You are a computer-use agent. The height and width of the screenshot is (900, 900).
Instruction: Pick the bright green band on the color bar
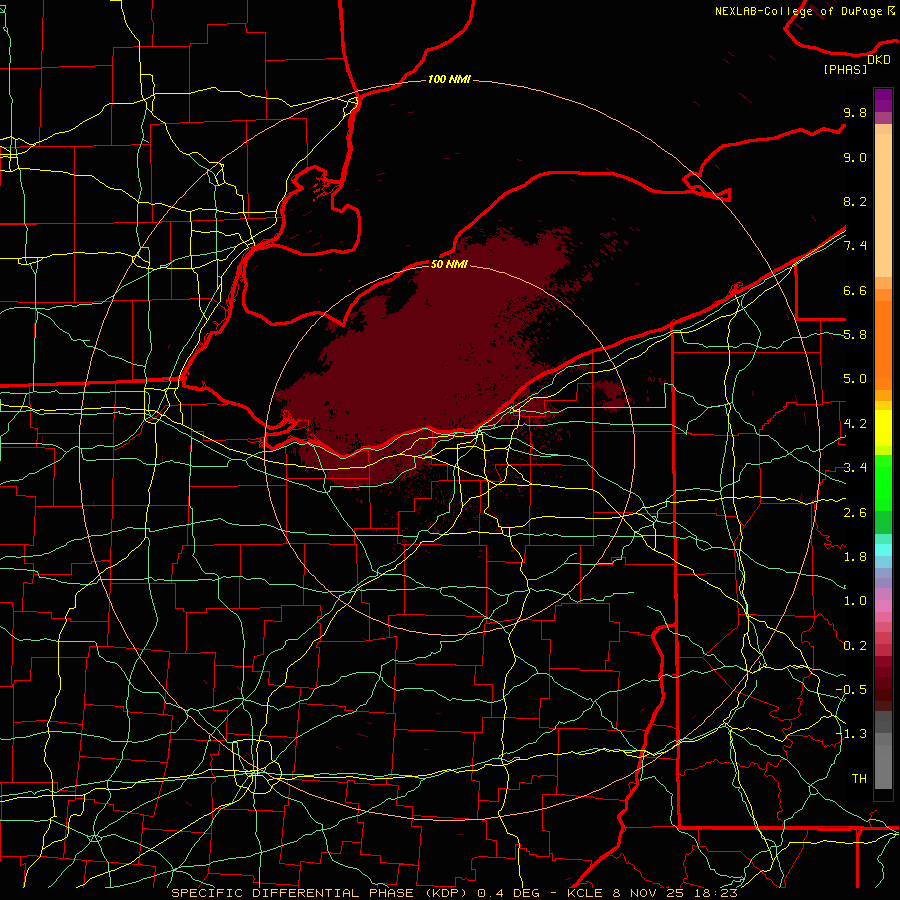[883, 483]
